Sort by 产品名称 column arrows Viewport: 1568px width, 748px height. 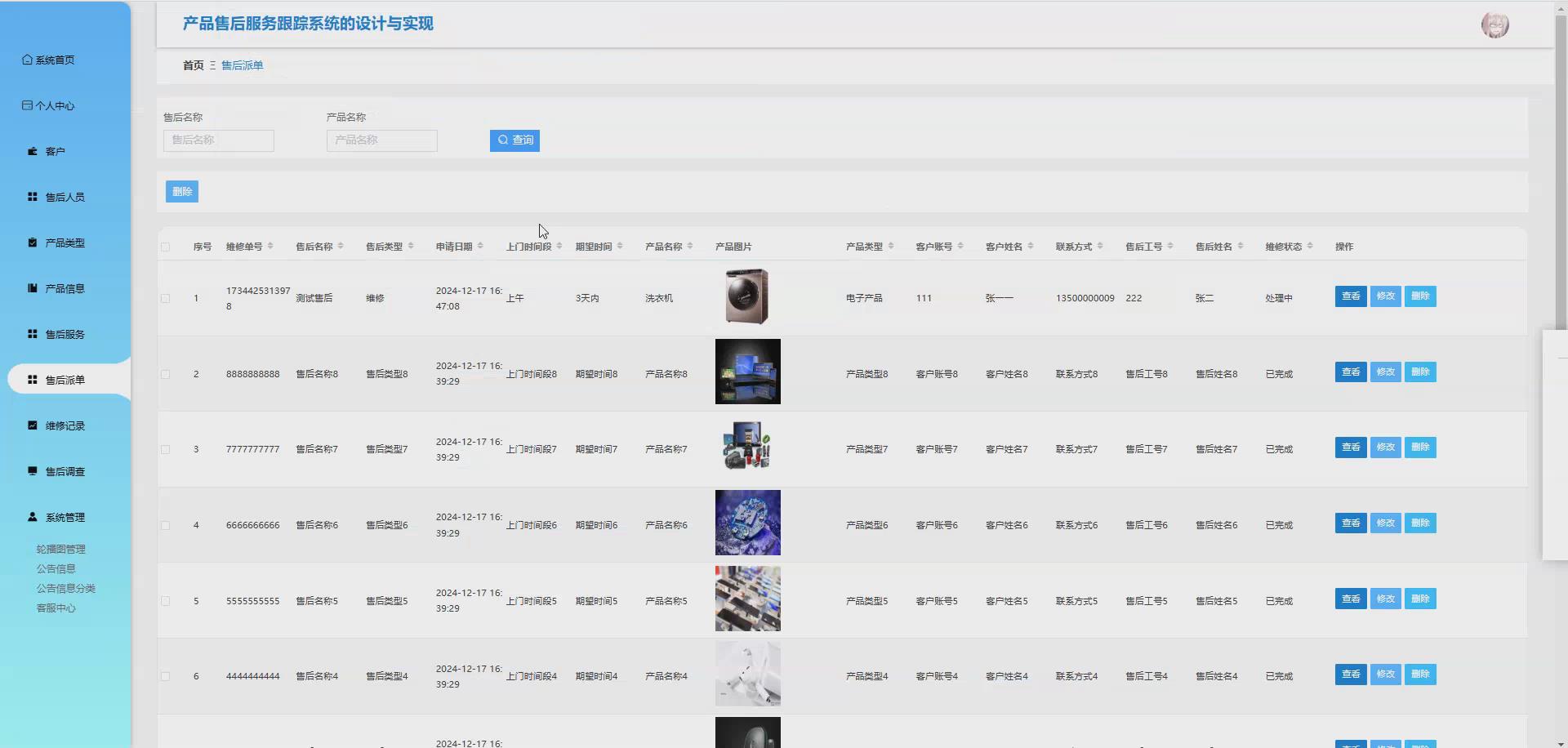pyautogui.click(x=690, y=246)
